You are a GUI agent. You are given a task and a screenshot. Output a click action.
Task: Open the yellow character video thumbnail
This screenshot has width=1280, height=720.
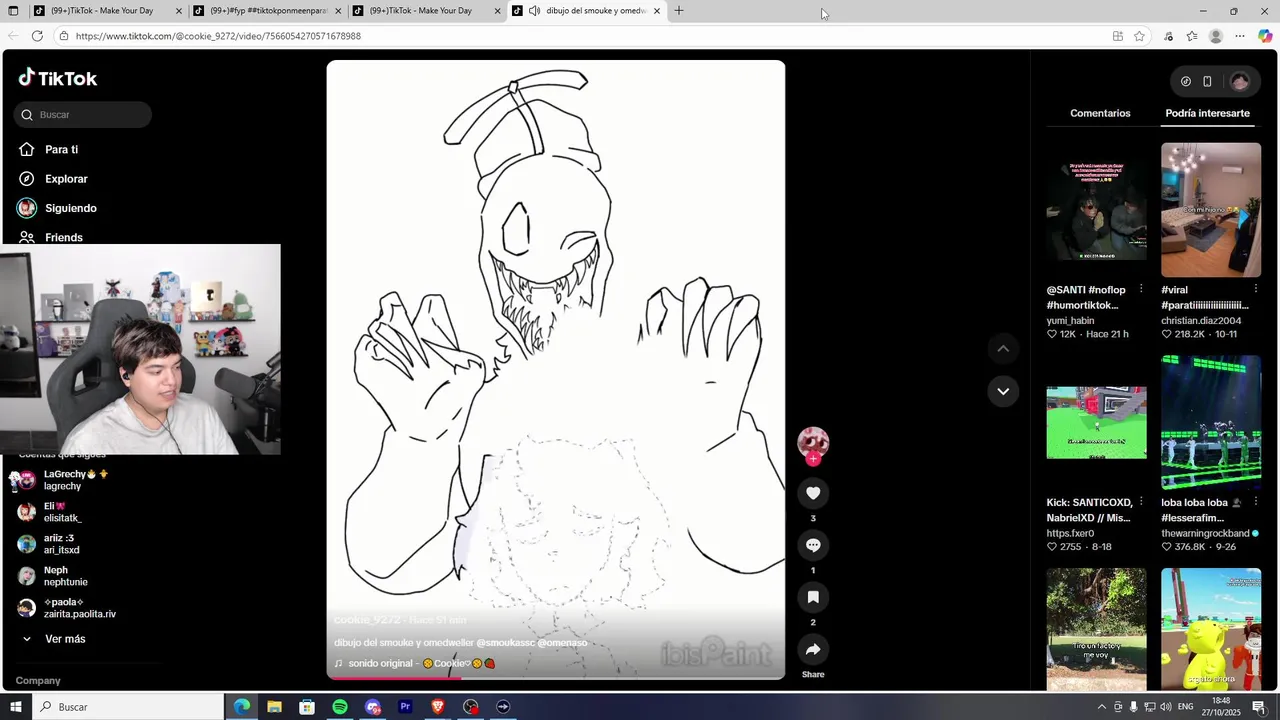1211,629
